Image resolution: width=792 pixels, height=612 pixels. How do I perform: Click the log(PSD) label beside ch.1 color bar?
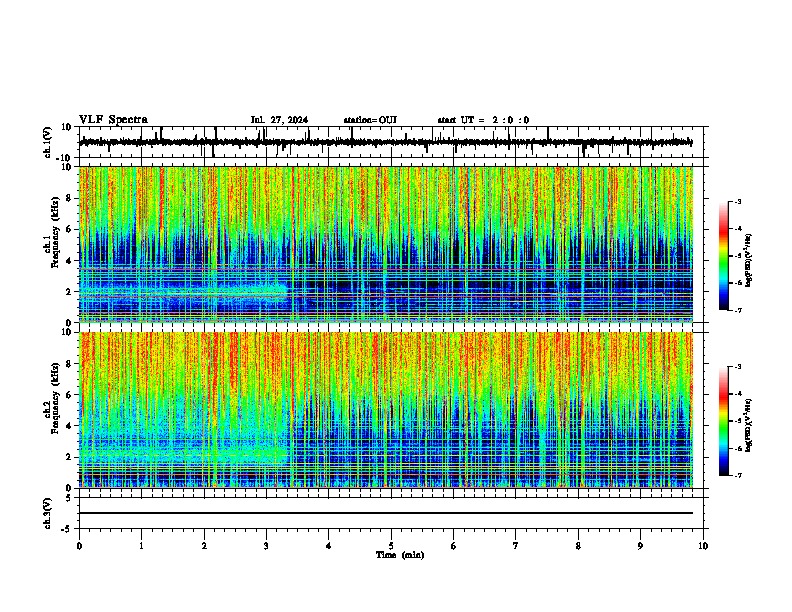748,260
